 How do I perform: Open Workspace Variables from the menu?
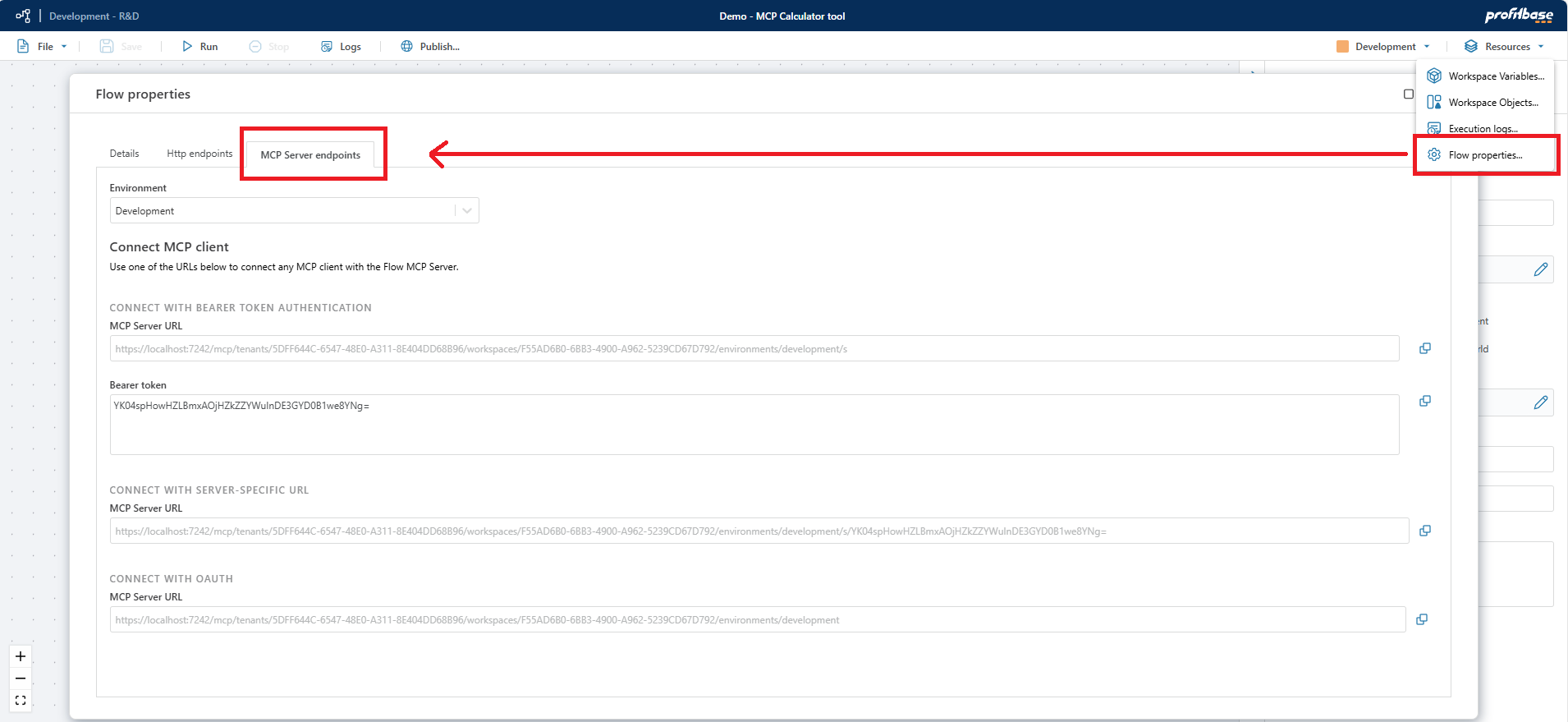1487,76
